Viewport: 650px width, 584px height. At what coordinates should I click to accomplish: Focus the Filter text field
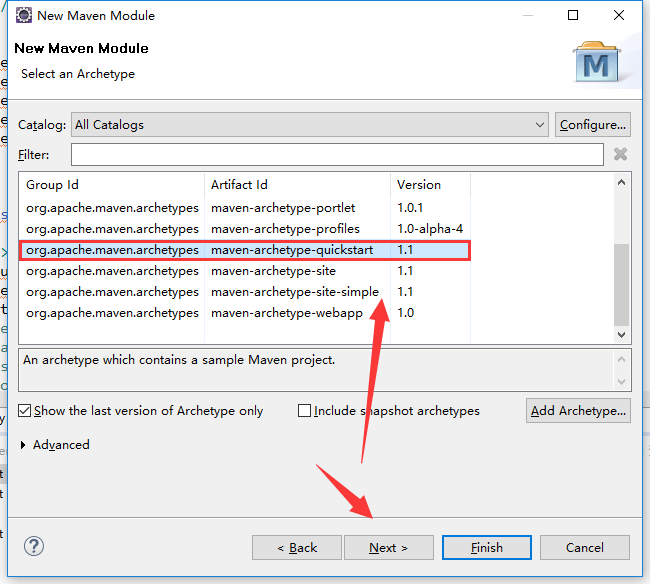point(337,155)
